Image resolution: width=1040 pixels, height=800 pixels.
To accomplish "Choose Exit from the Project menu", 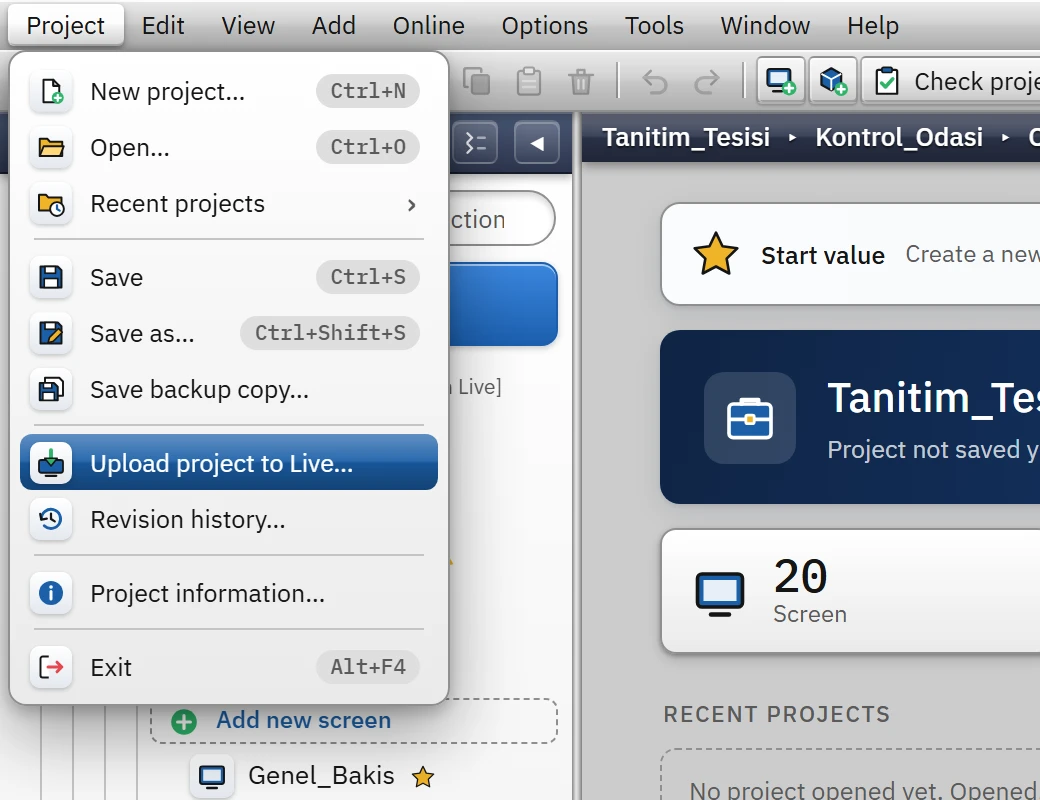I will pyautogui.click(x=229, y=667).
